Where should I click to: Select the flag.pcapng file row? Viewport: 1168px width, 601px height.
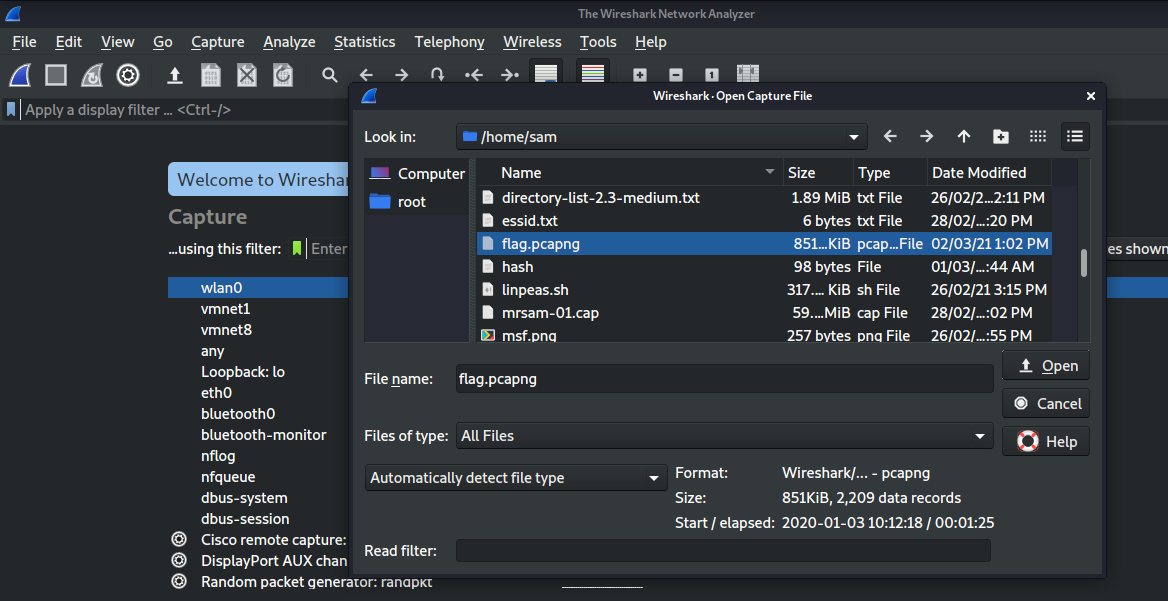[764, 244]
